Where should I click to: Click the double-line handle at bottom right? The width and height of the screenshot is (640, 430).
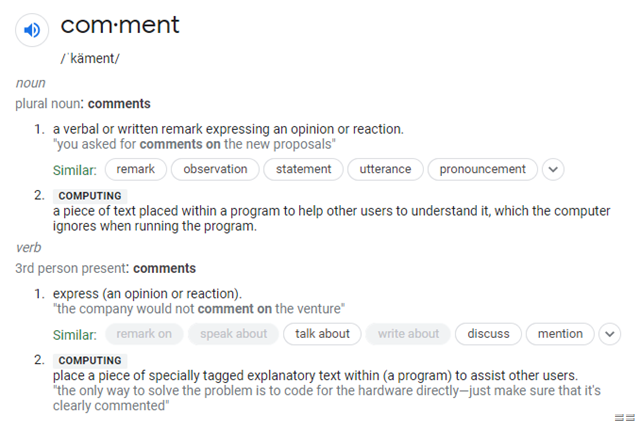point(624,417)
